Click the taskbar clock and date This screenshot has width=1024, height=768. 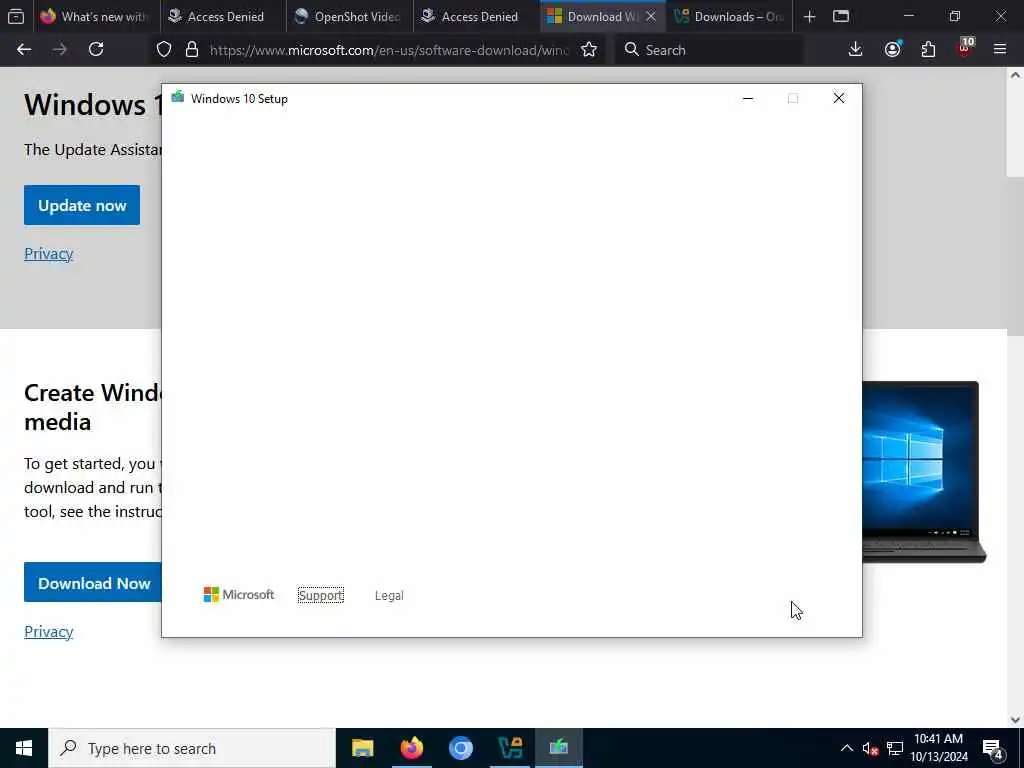938,748
